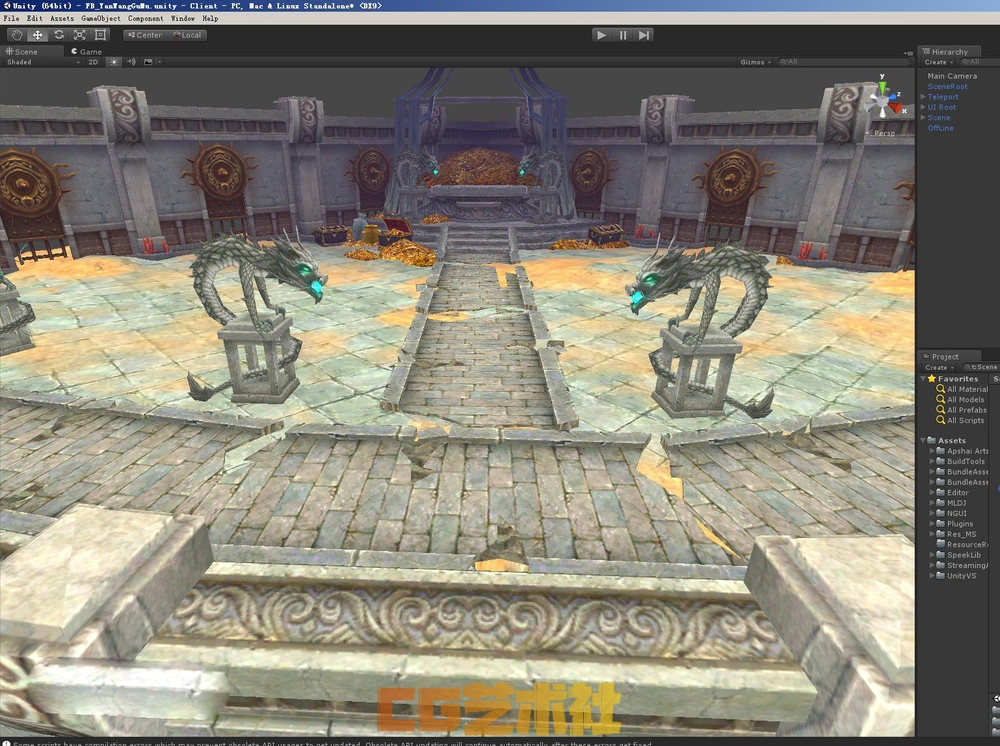Expand the Teleport object
The height and width of the screenshot is (746, 1000).
(x=923, y=97)
